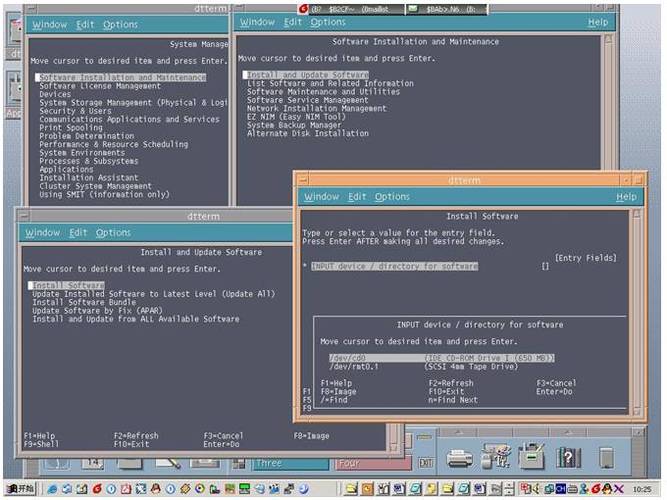Click the scrollbar of Install Software dtterm
The height and width of the screenshot is (500, 667).
click(639, 310)
